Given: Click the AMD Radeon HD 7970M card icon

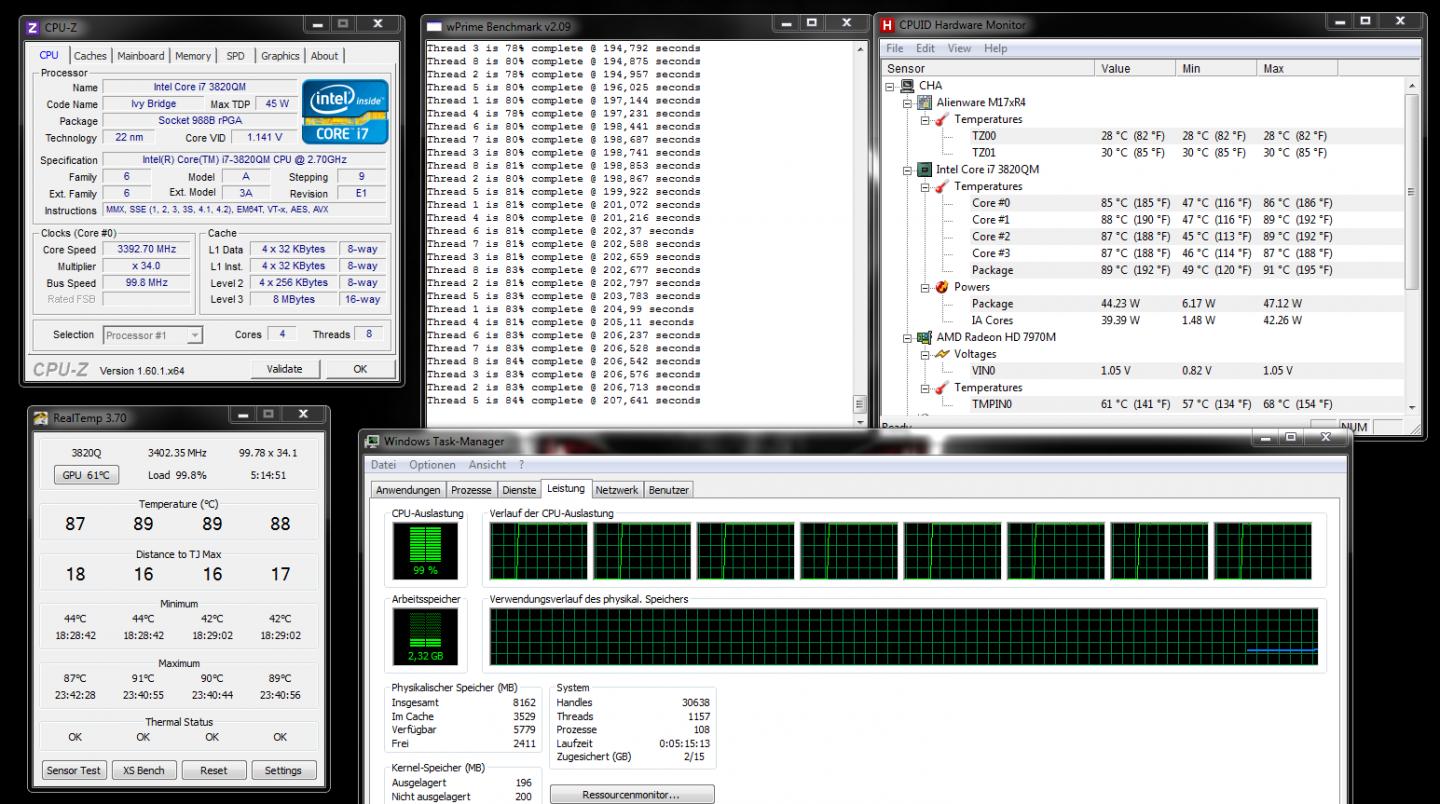Looking at the screenshot, I should click(925, 337).
